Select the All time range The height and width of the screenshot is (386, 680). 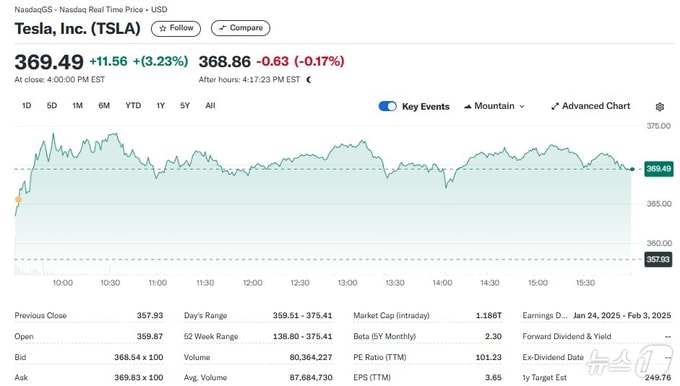[210, 105]
